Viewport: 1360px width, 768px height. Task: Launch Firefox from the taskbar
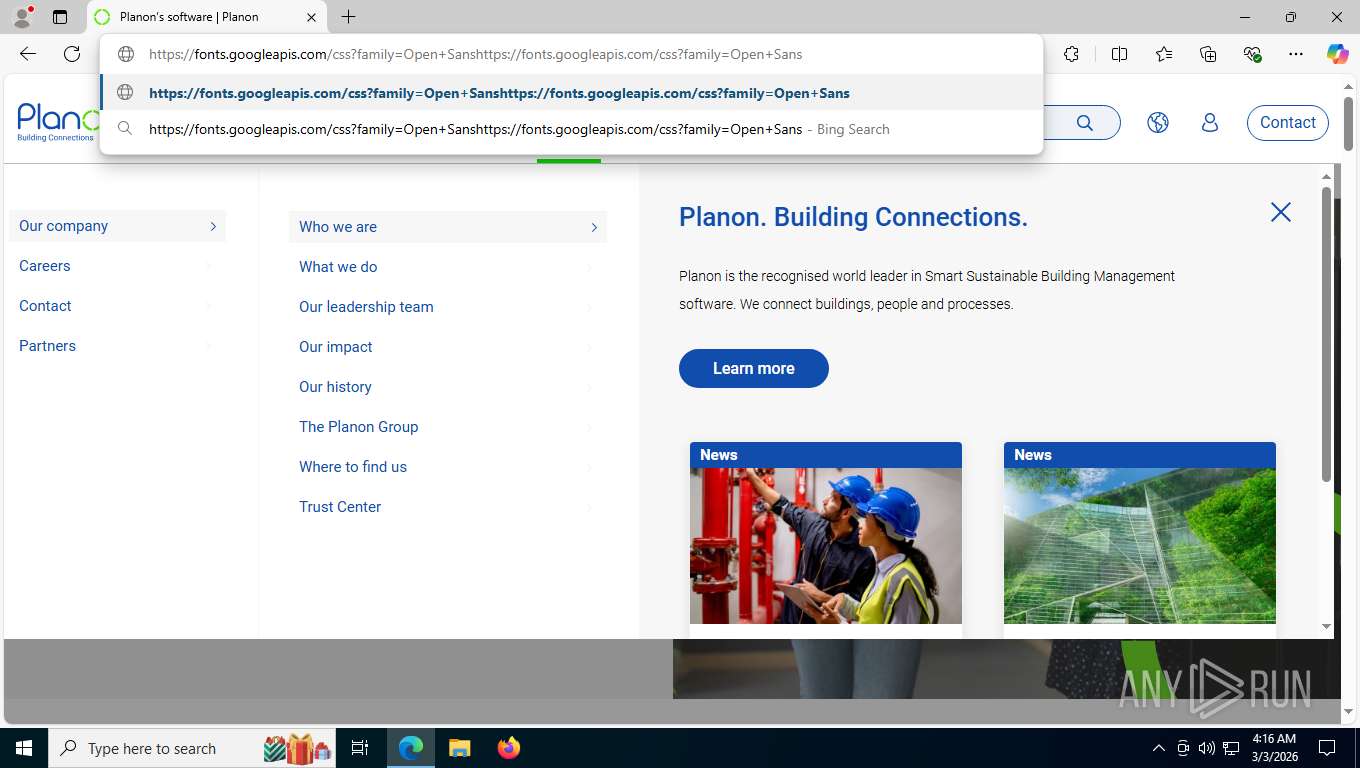coord(509,748)
